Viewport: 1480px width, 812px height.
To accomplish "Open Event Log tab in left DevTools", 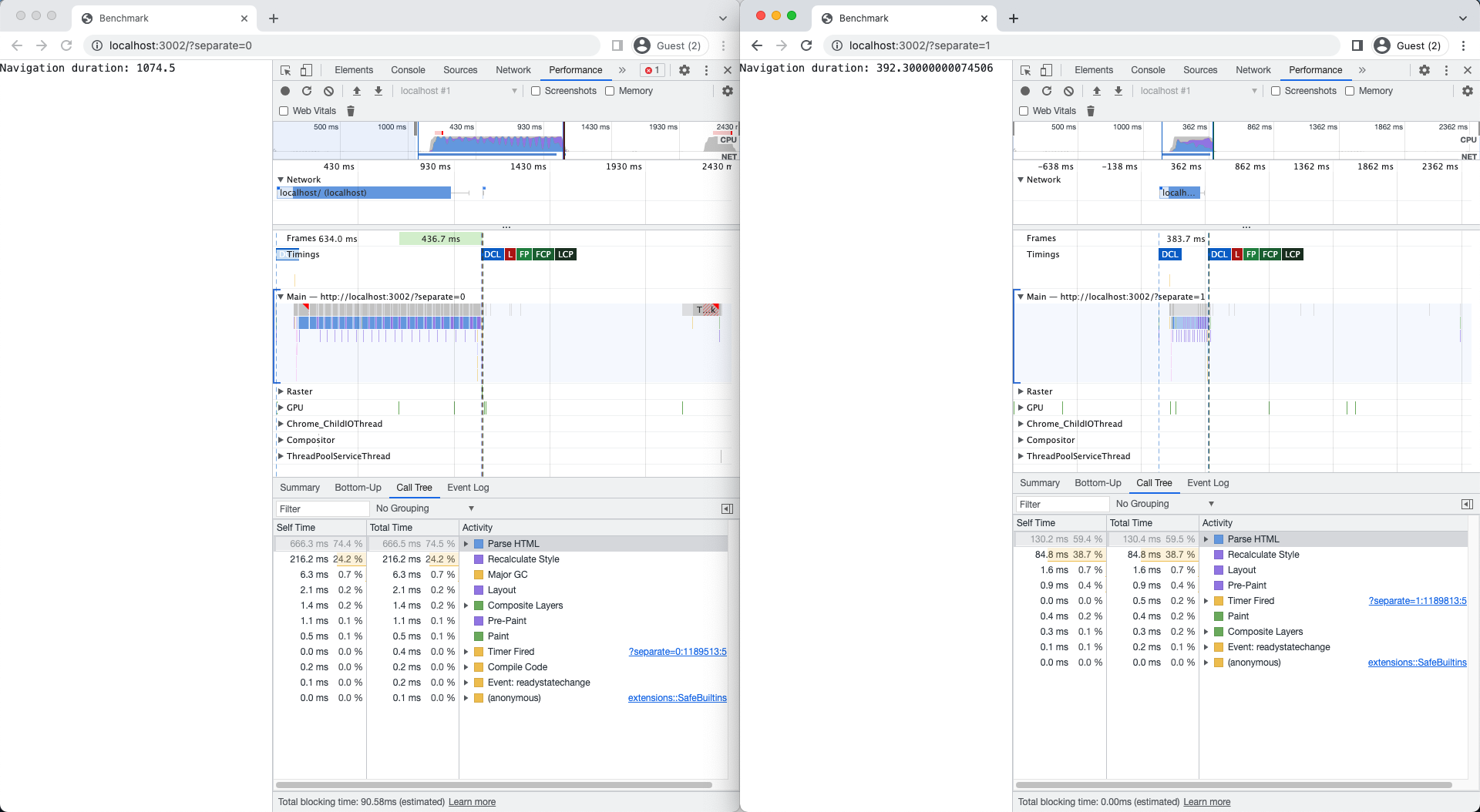I will click(468, 488).
